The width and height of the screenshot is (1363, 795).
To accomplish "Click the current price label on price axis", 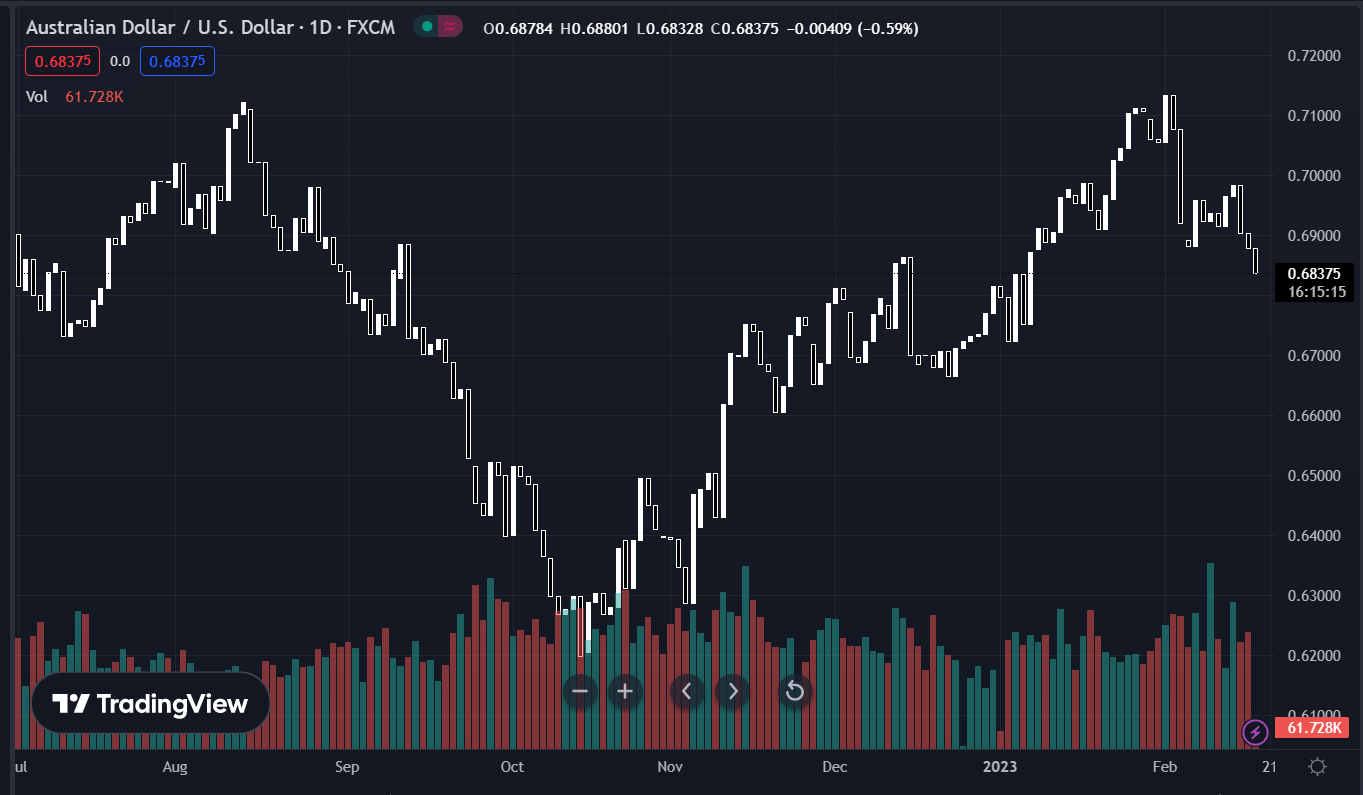I will [1314, 274].
